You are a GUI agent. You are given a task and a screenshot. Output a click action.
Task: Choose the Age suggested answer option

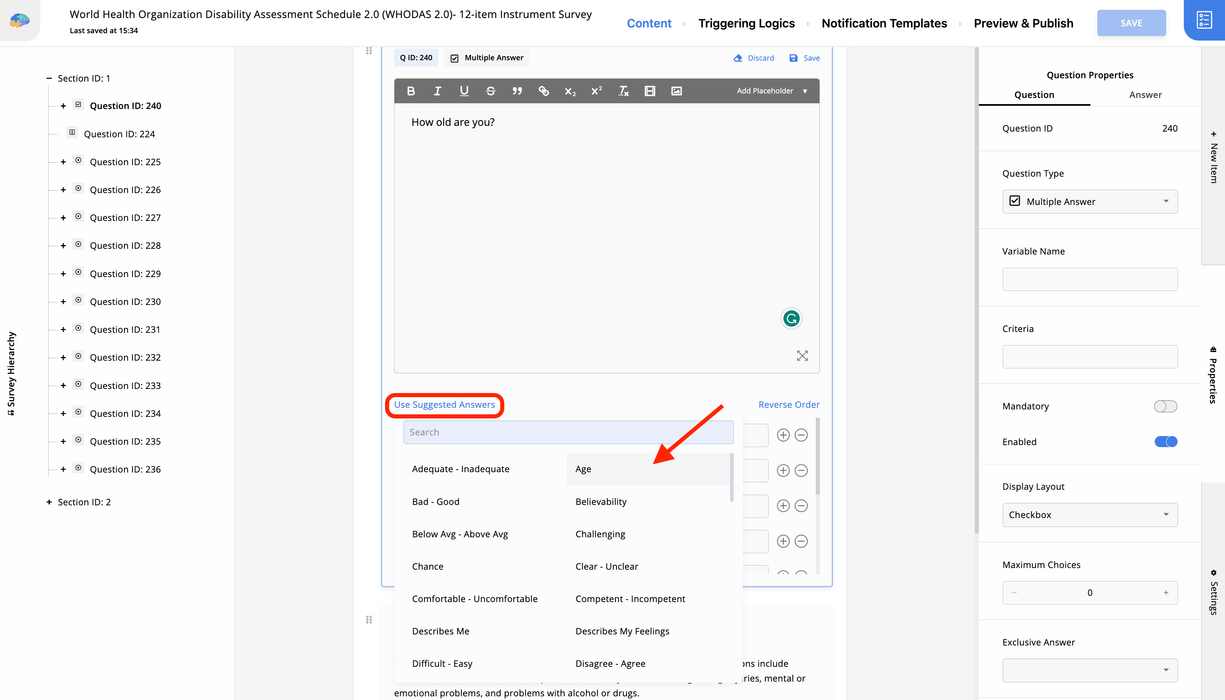[583, 469]
